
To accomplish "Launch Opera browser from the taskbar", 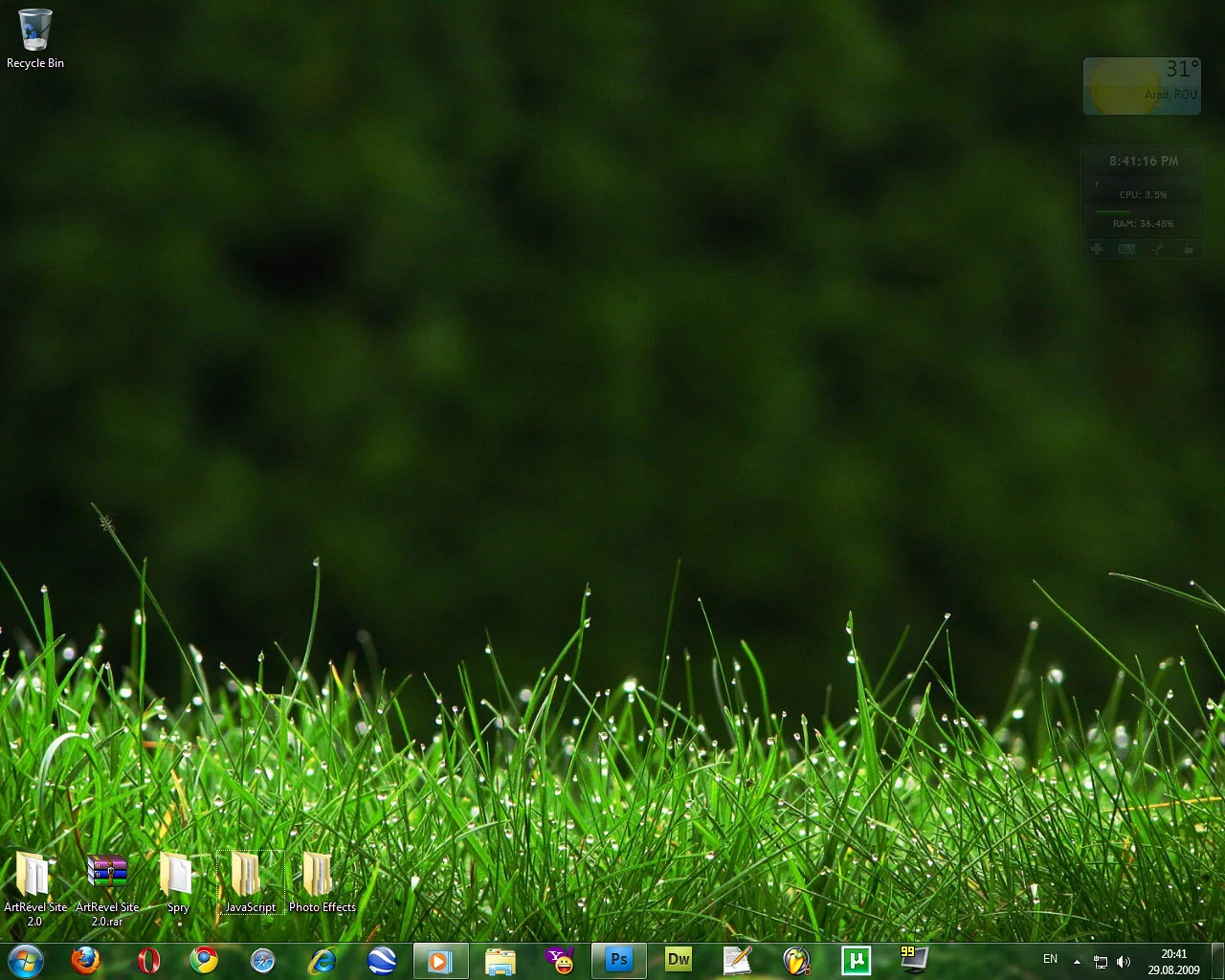I will (x=148, y=960).
